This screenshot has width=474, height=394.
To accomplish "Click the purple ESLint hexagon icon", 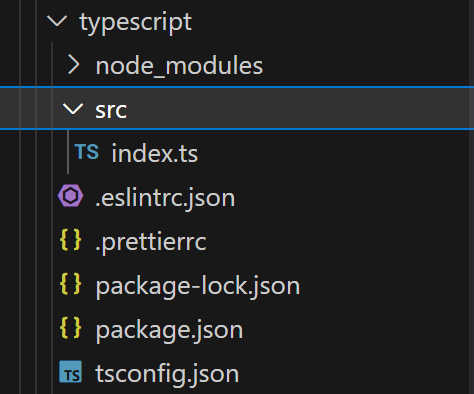I will (x=70, y=196).
